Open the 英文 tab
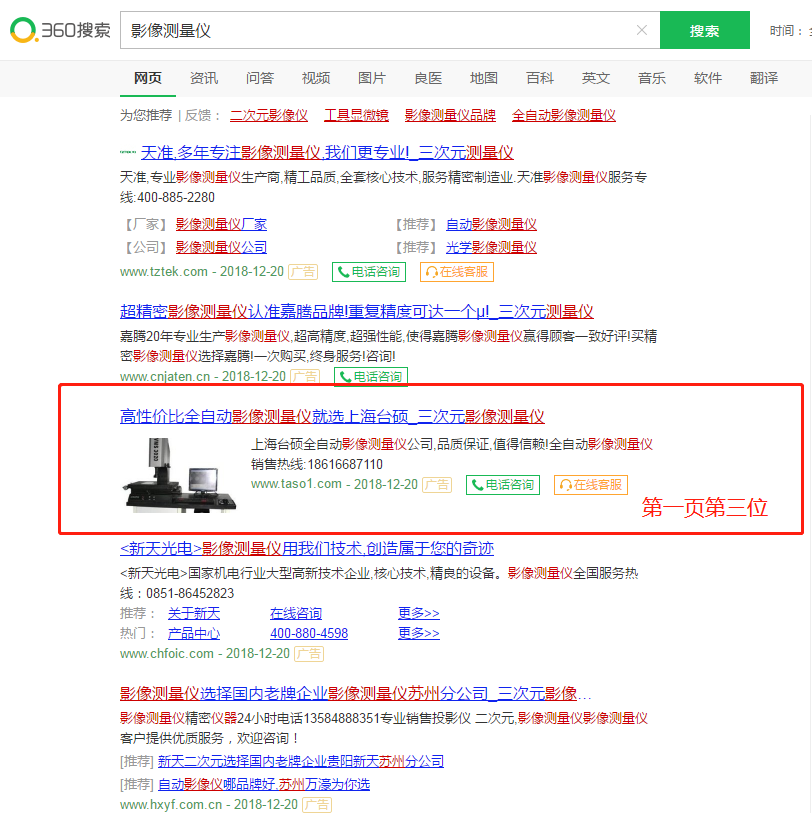This screenshot has height=813, width=812. [x=596, y=78]
